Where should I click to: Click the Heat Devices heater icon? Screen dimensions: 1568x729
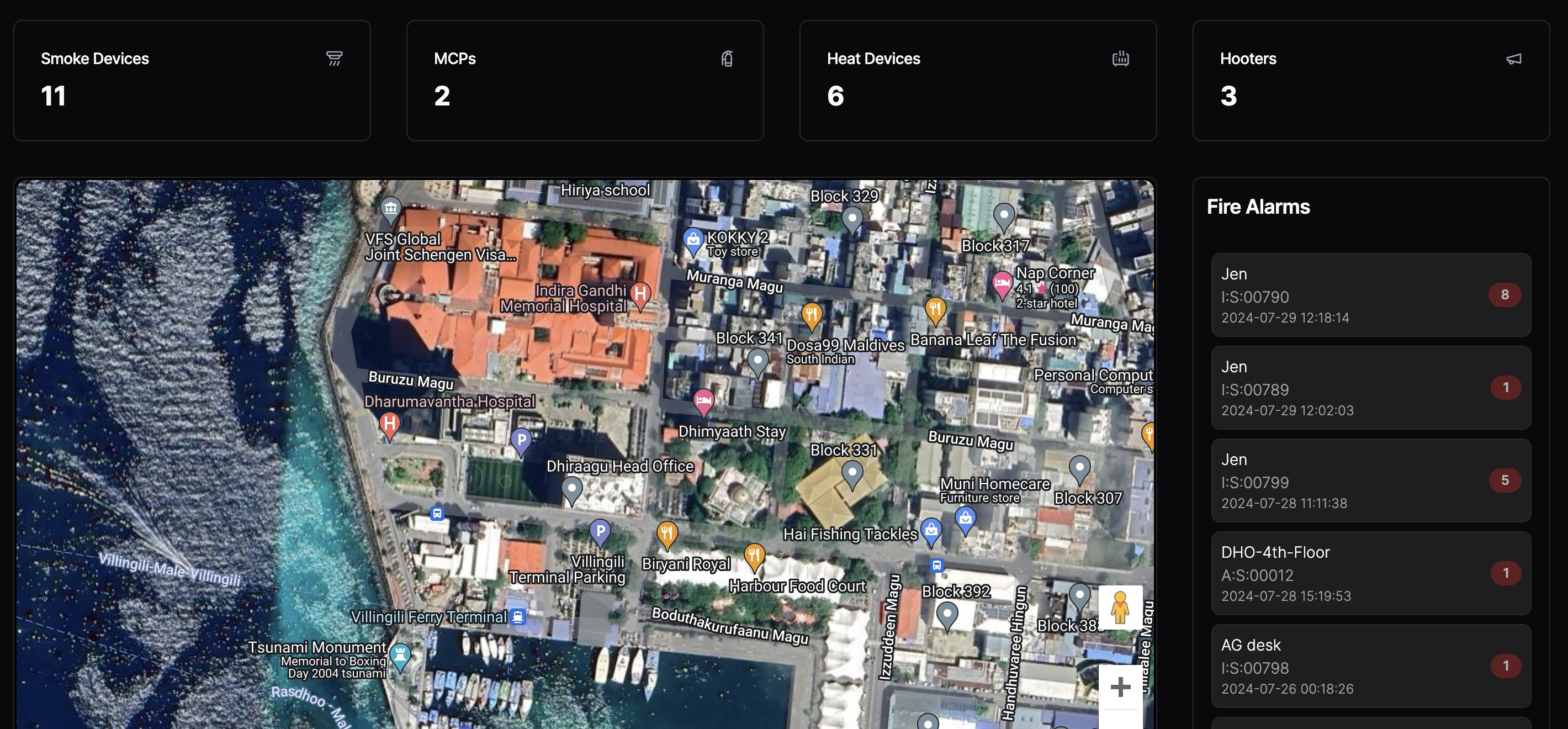point(1120,59)
